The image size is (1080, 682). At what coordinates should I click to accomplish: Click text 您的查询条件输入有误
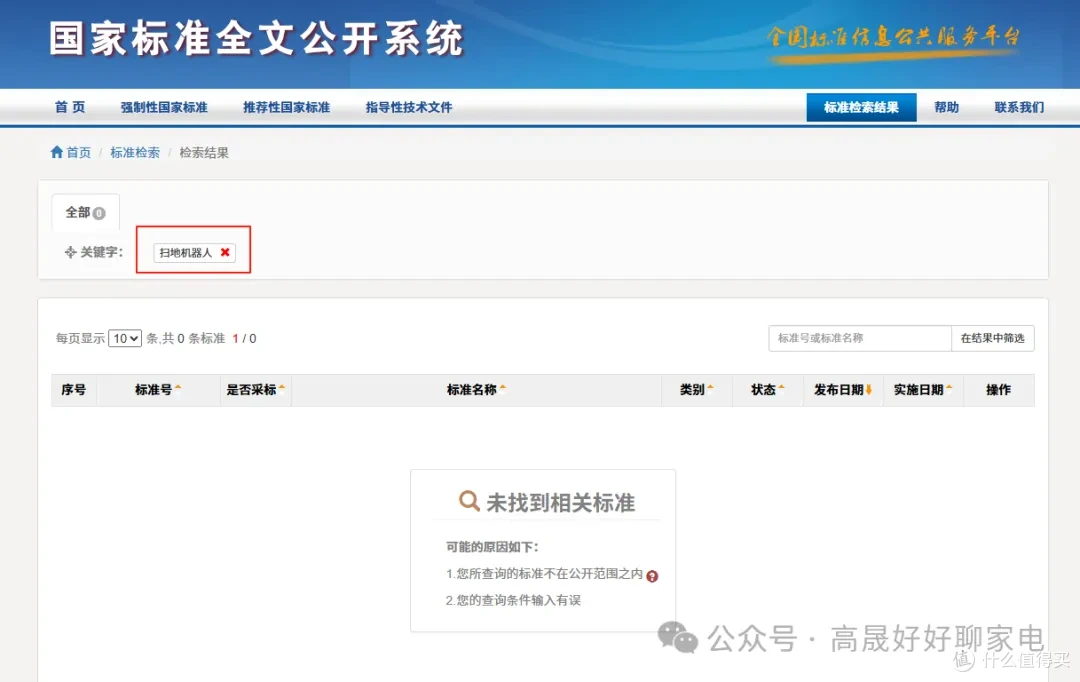pos(519,600)
